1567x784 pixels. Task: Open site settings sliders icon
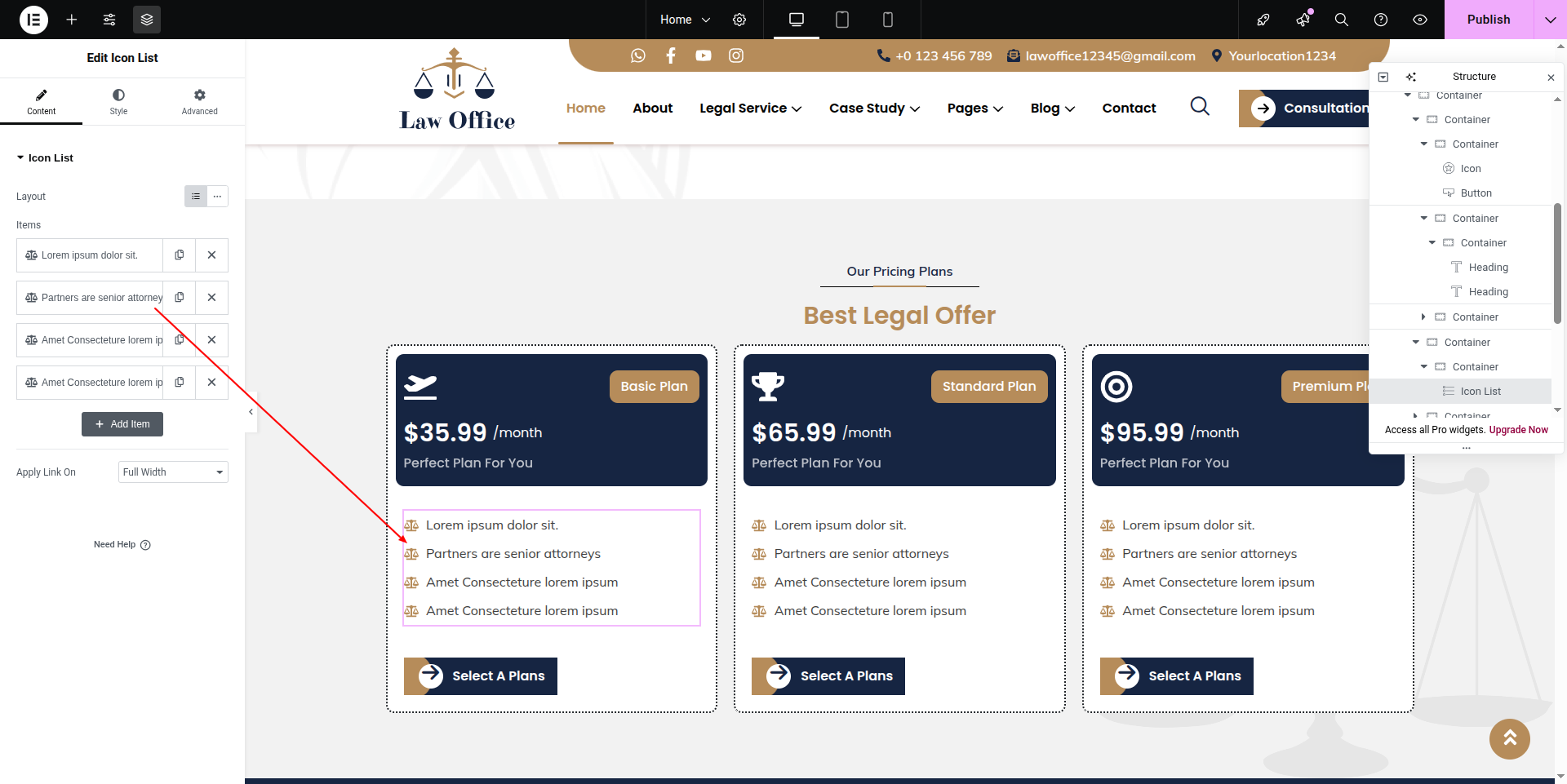pos(109,20)
